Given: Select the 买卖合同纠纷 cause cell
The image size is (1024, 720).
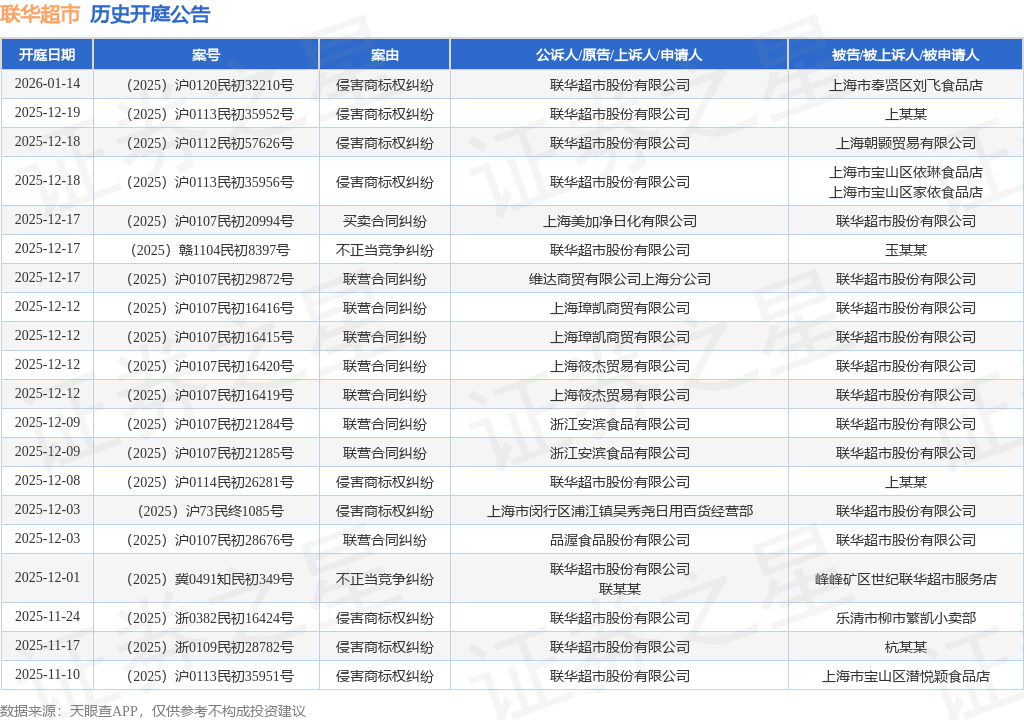Looking at the screenshot, I should [x=385, y=221].
